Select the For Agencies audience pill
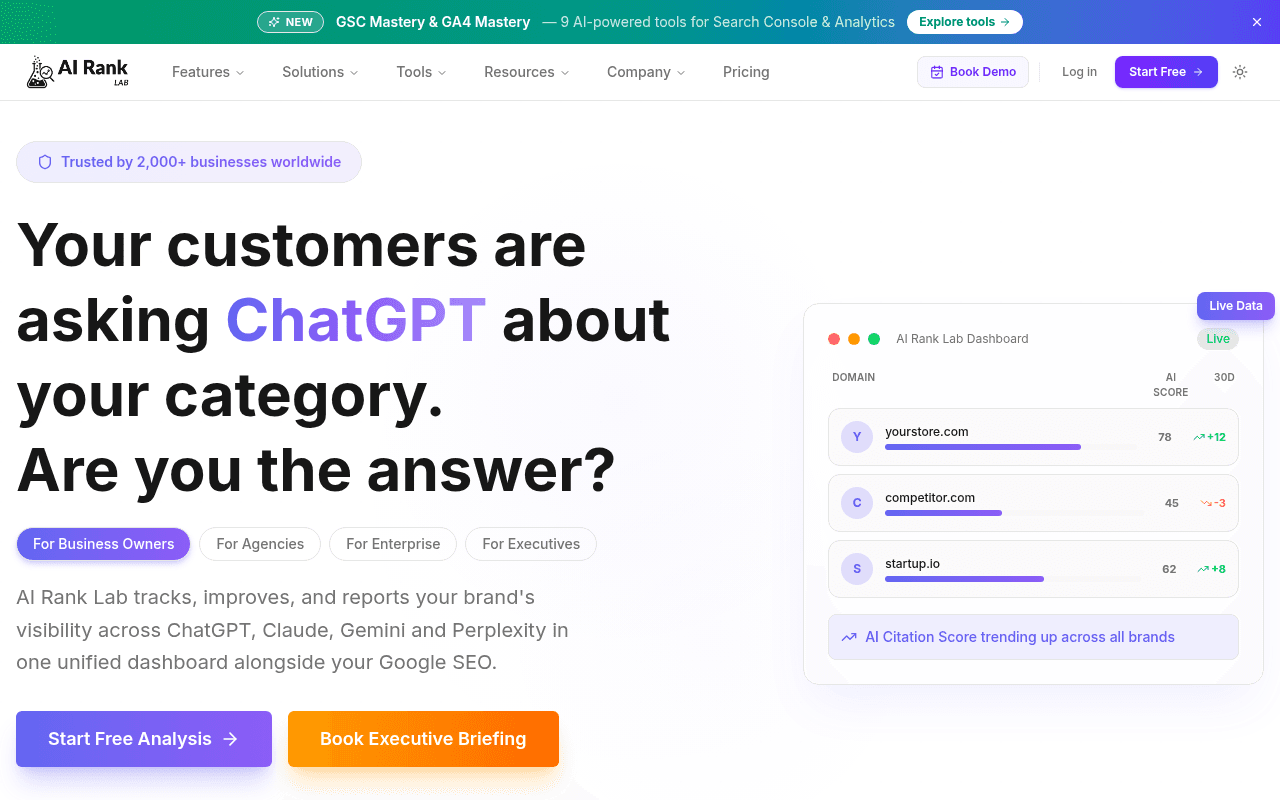Image resolution: width=1280 pixels, height=800 pixels. point(260,544)
